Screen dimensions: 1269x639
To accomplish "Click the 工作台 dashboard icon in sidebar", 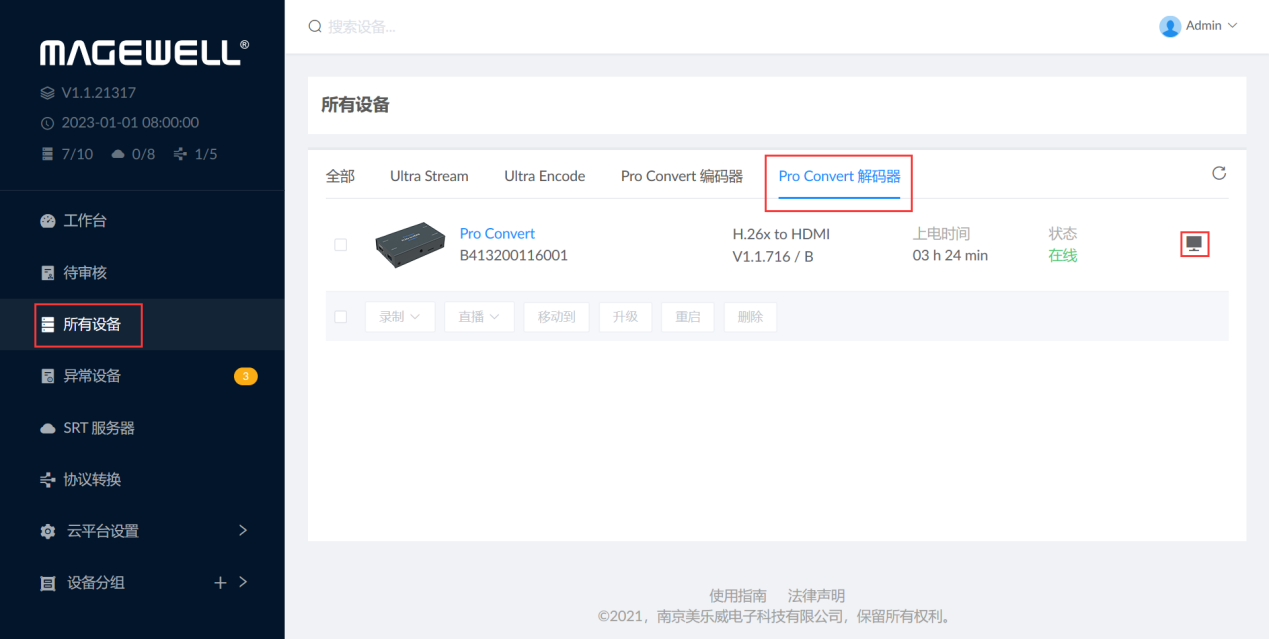I will click(48, 221).
